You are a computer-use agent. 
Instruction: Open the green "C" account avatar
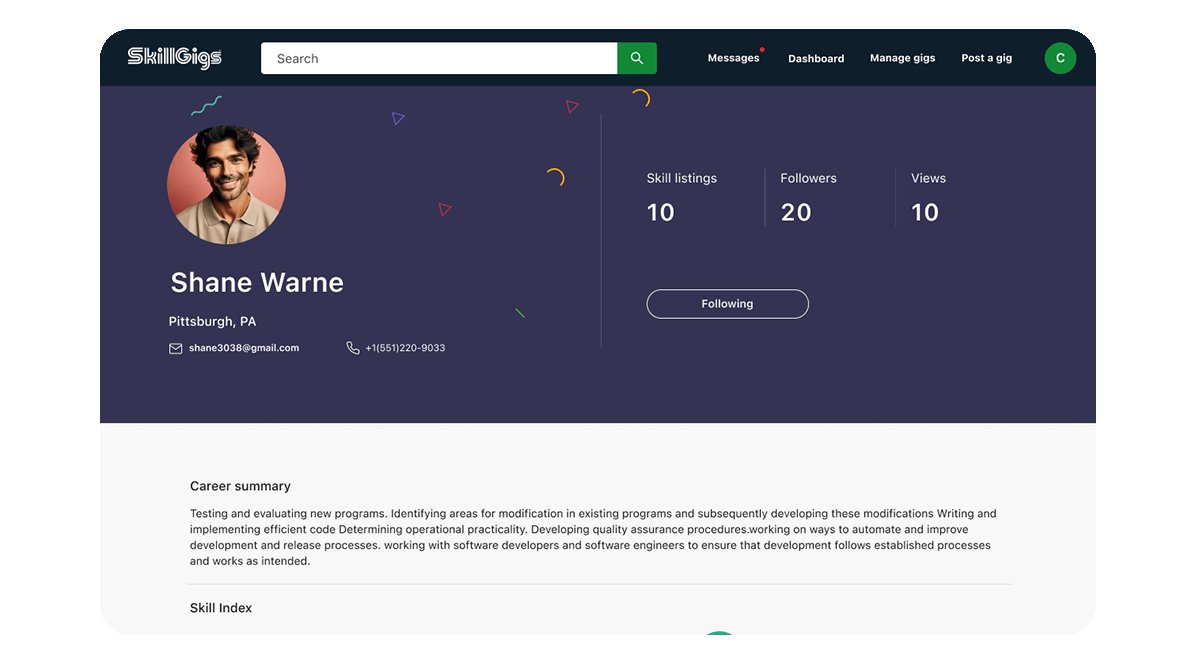point(1060,58)
